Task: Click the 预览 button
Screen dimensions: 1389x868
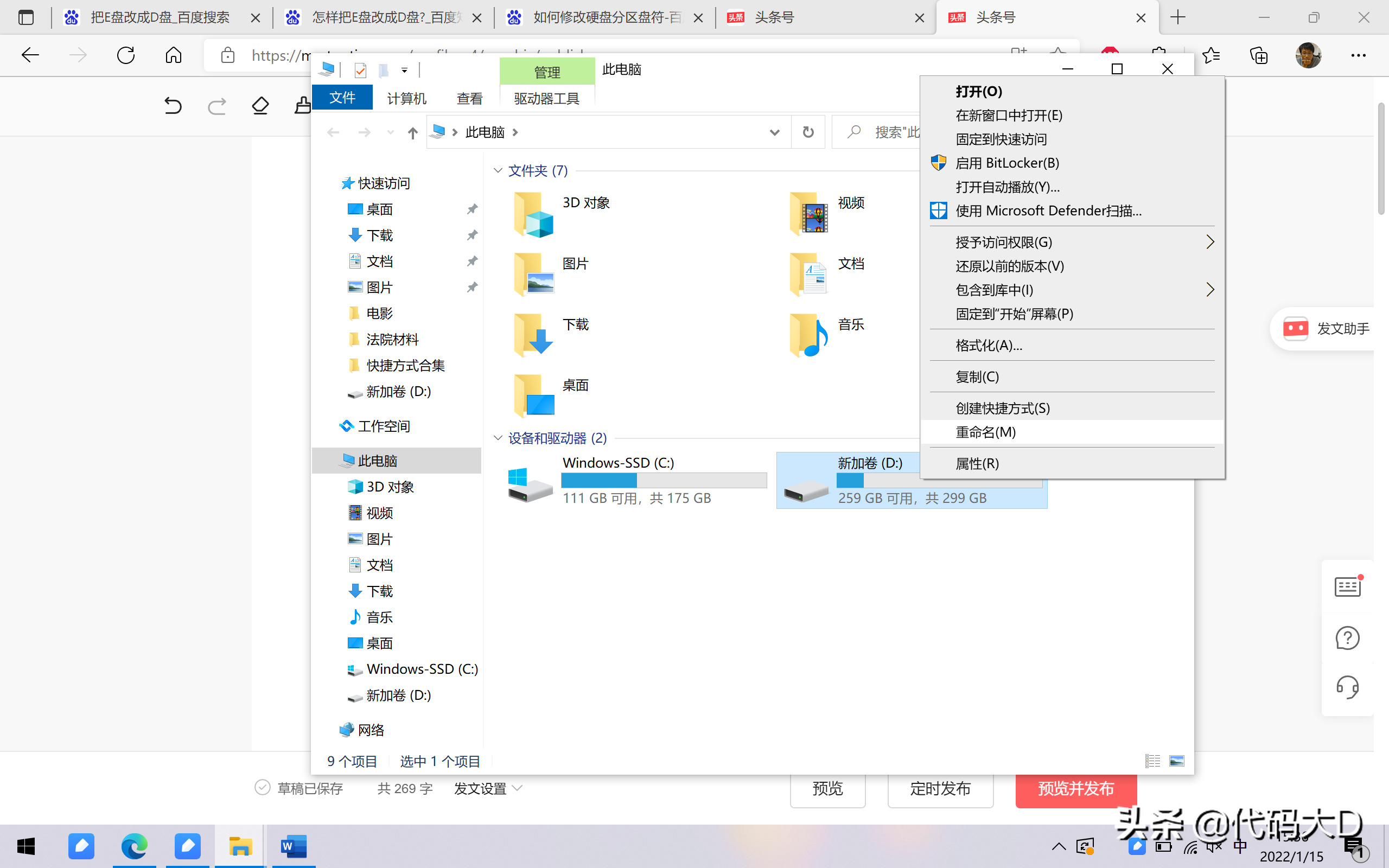Action: [x=827, y=789]
